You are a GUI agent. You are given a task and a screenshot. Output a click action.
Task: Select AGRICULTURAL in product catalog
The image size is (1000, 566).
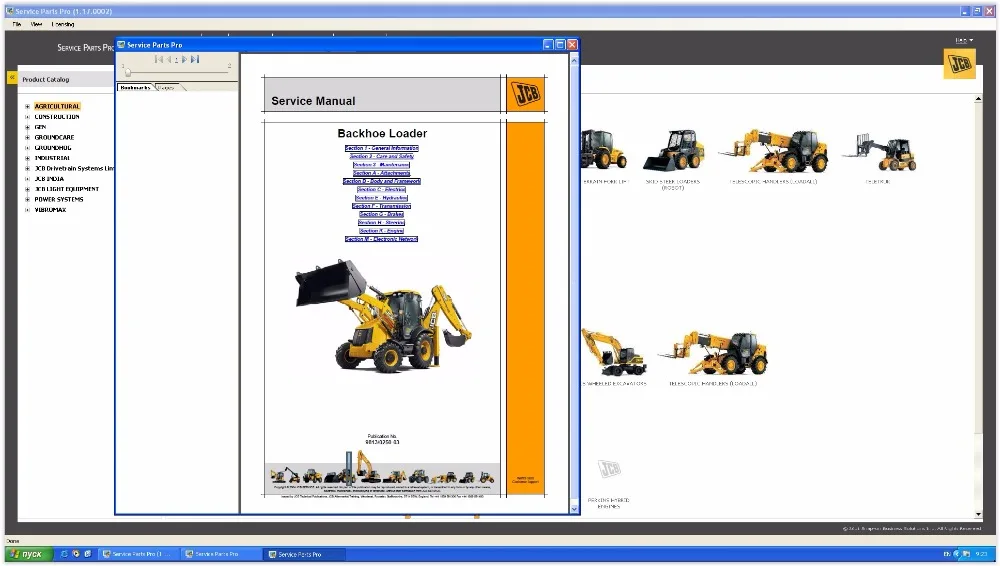pos(57,107)
